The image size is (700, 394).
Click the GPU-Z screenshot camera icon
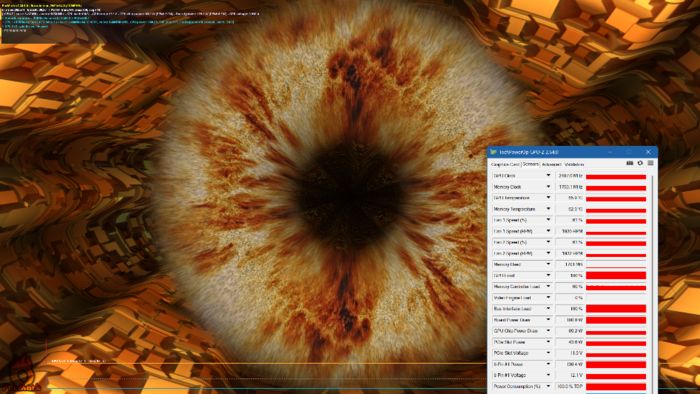coord(629,163)
